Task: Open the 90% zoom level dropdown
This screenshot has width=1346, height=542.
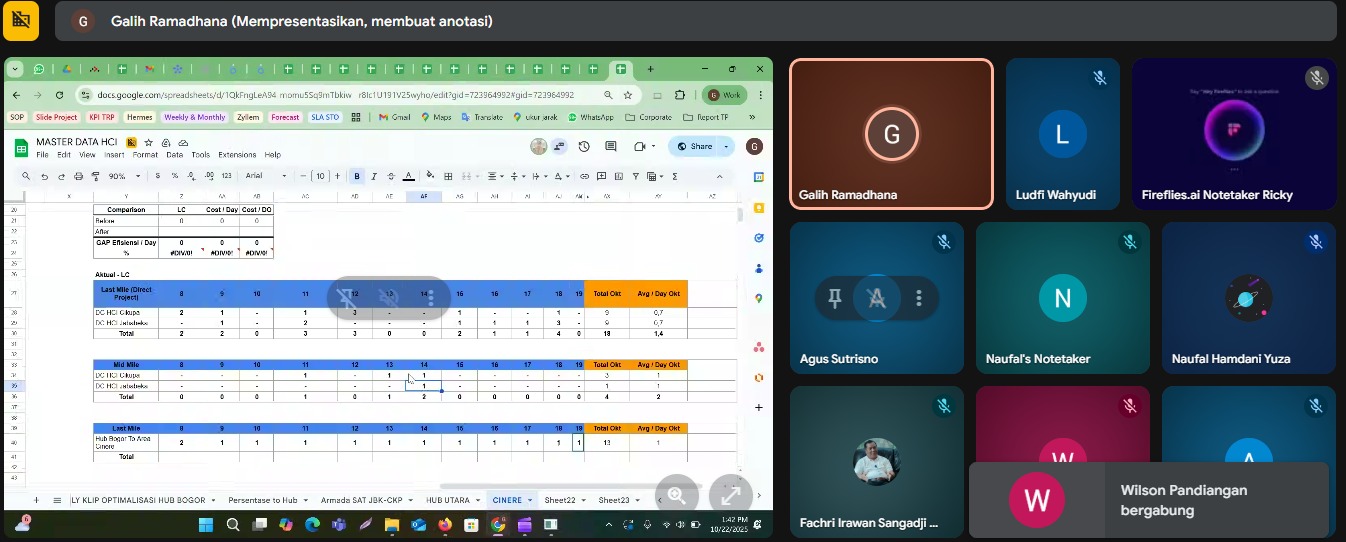Action: [x=123, y=176]
